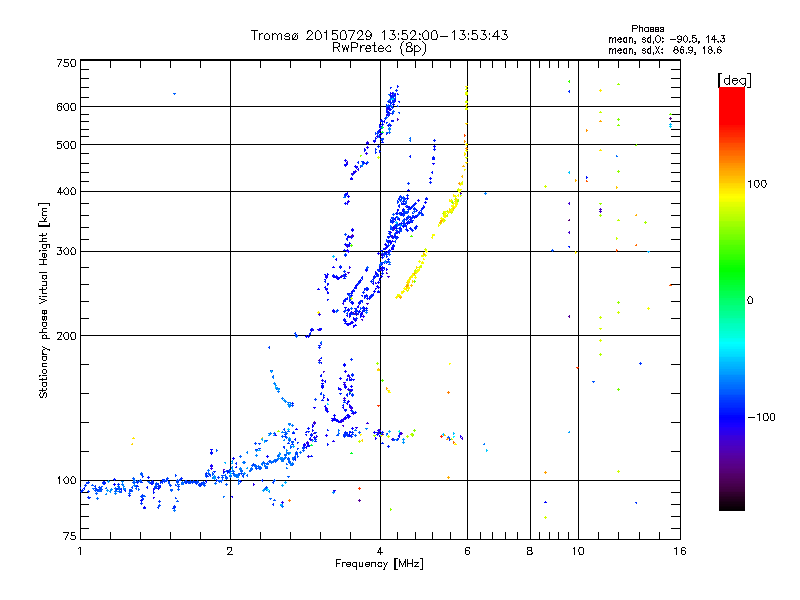
Task: Click the x-axis '6' tick label
Action: (x=467, y=551)
